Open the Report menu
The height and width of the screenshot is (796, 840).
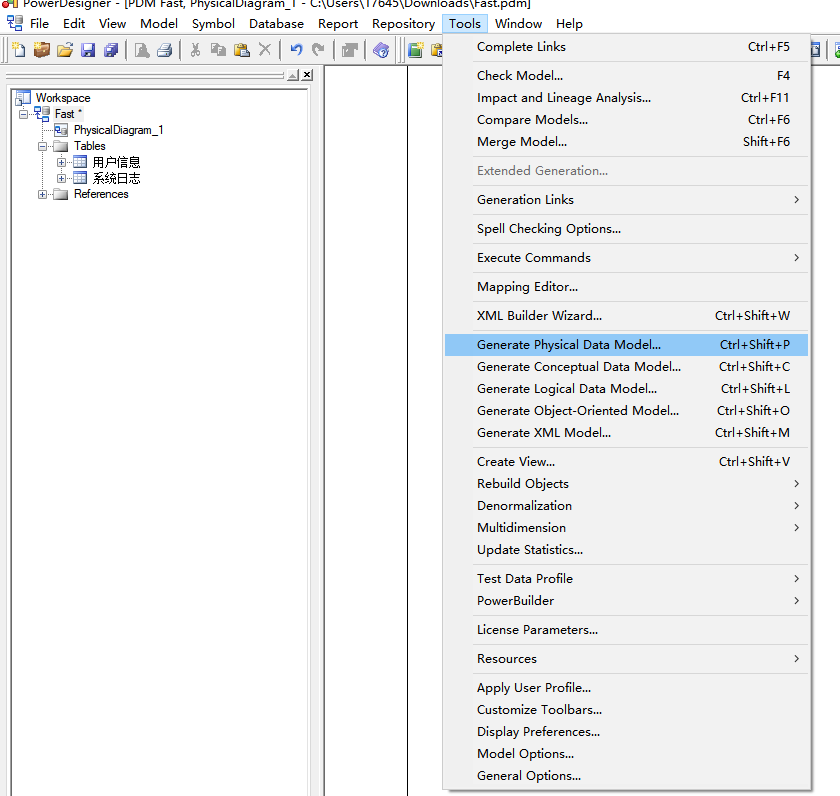(338, 24)
